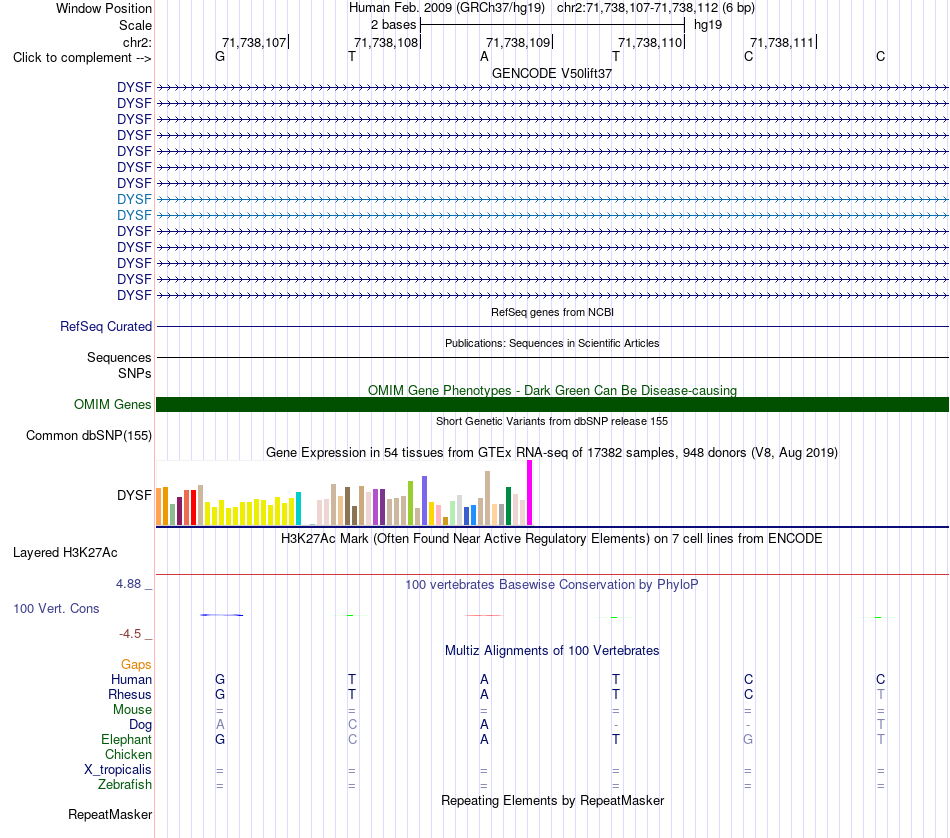Click the Layered H3K27Ac track label
This screenshot has height=838, width=950.
point(65,553)
